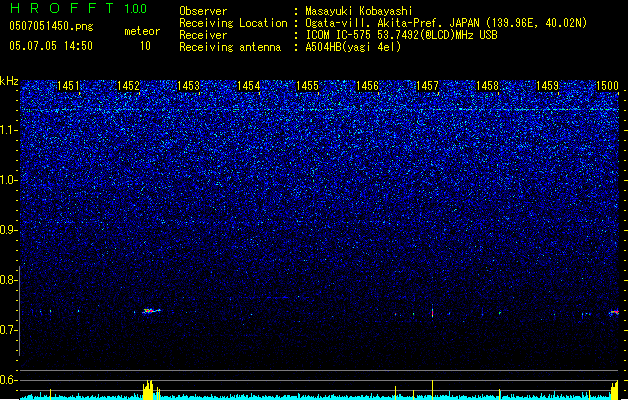Click receiver value ICOM IC-575 53.7492 MHz USB

[x=401, y=35]
